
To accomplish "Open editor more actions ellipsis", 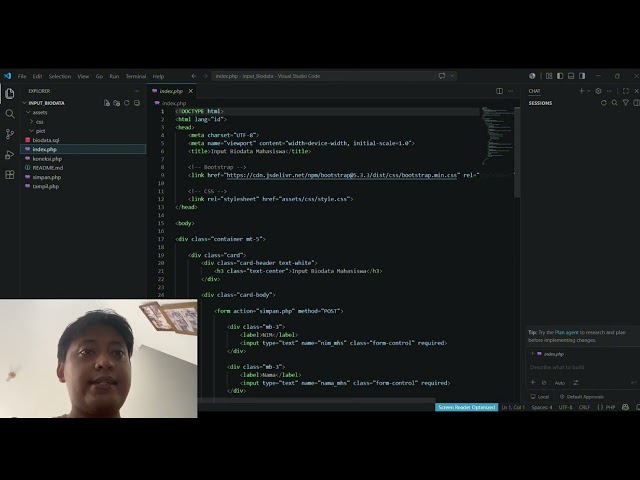I will [x=511, y=91].
